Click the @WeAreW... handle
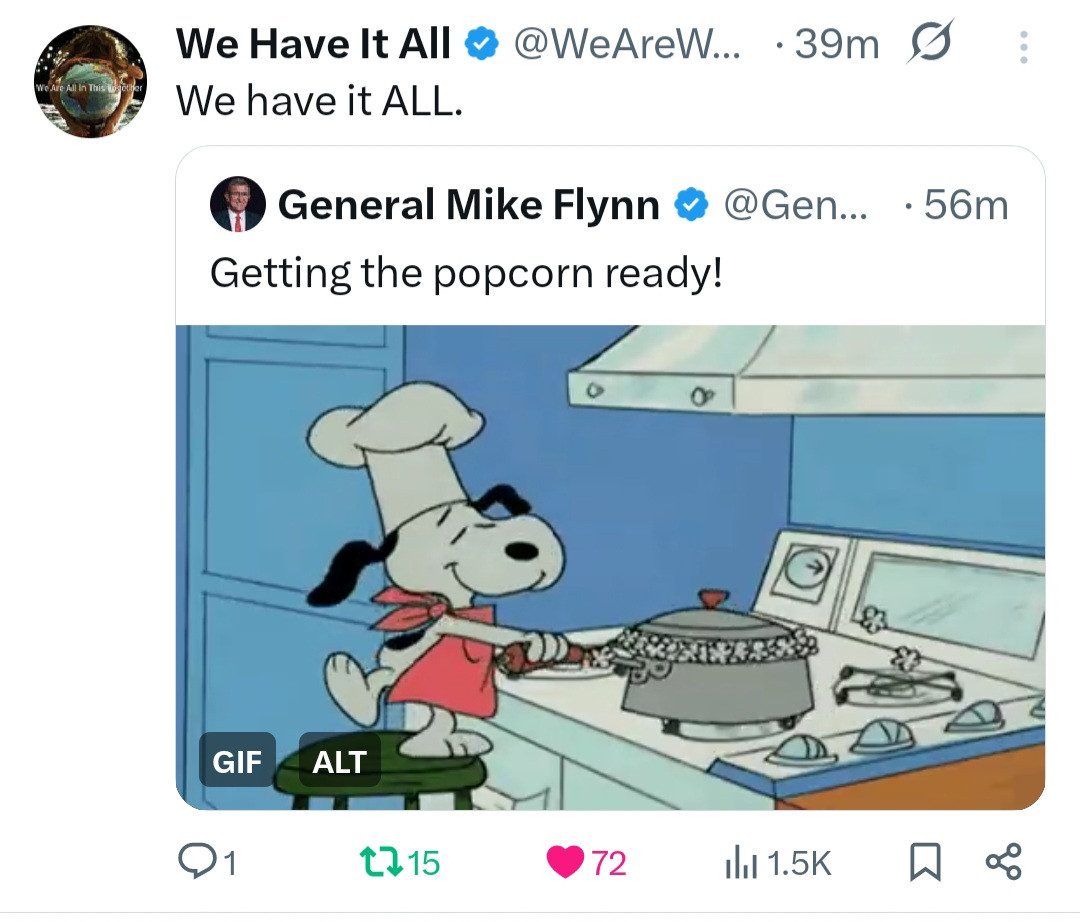The width and height of the screenshot is (1080, 922). click(627, 45)
